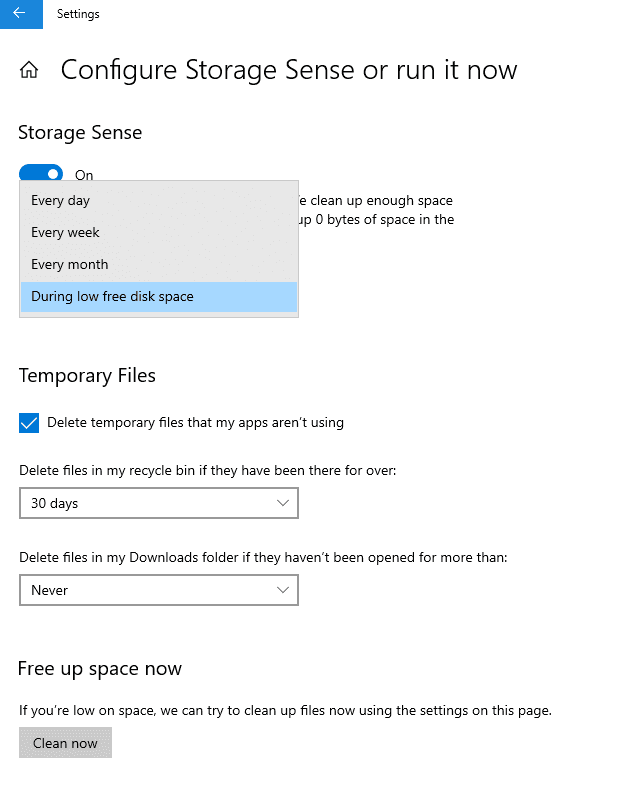The width and height of the screenshot is (635, 786).
Task: Click the "Free up space now" heading
Action: [100, 668]
